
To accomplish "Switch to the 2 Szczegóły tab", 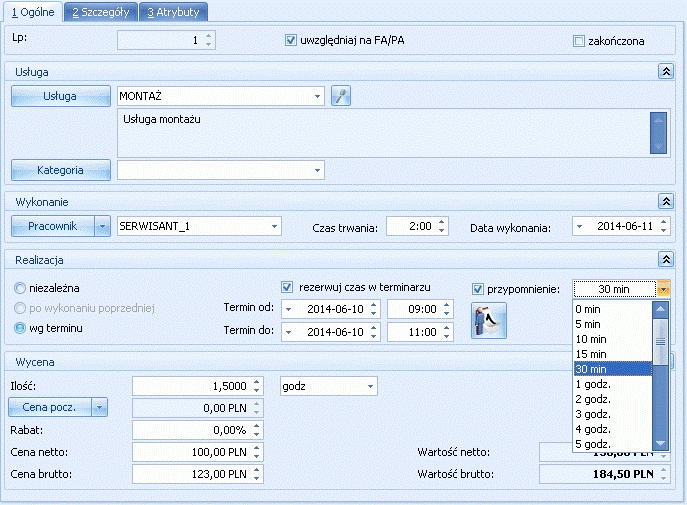I will click(101, 12).
